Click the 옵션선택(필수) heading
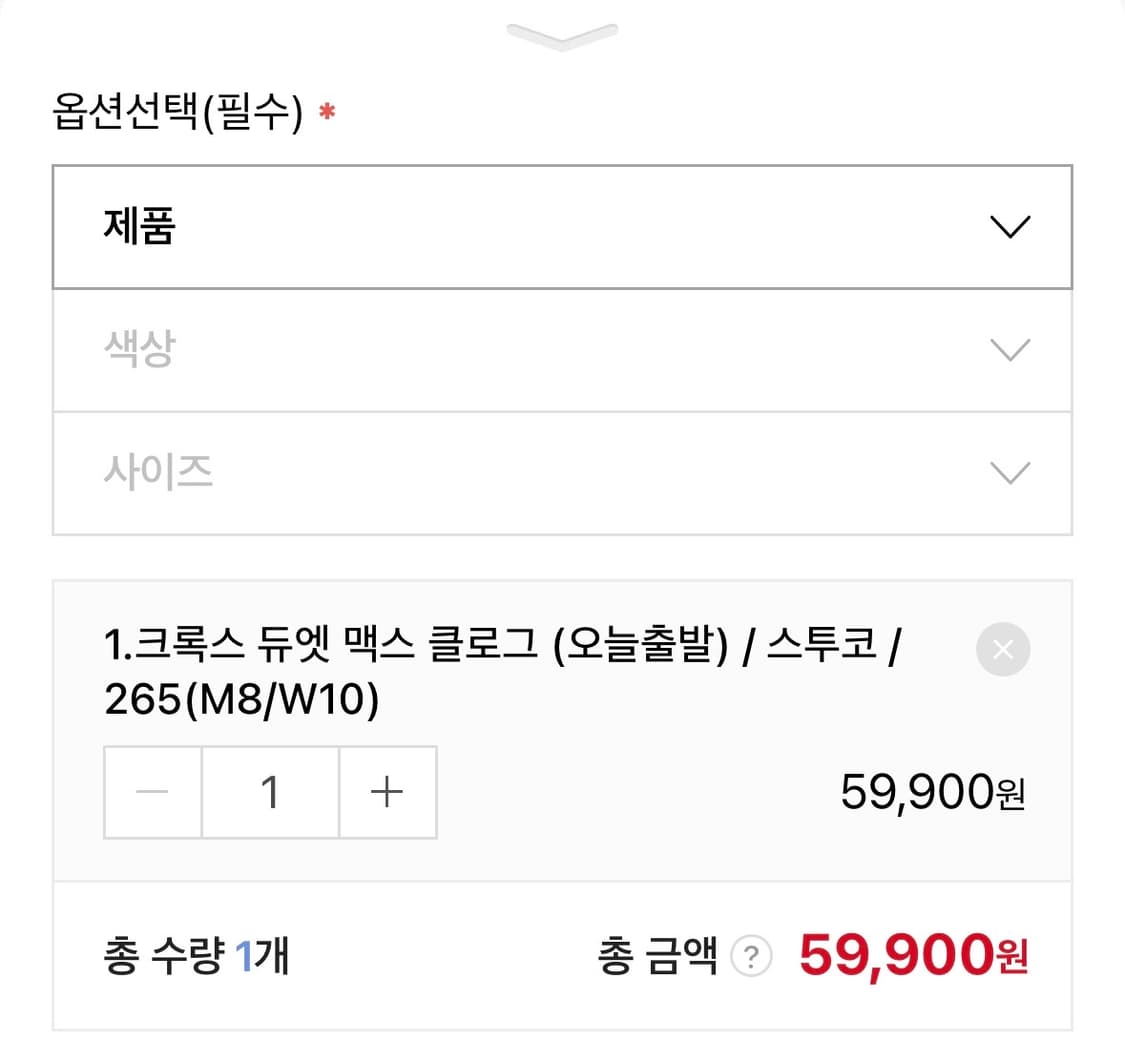The width and height of the screenshot is (1125, 1040). (x=177, y=115)
